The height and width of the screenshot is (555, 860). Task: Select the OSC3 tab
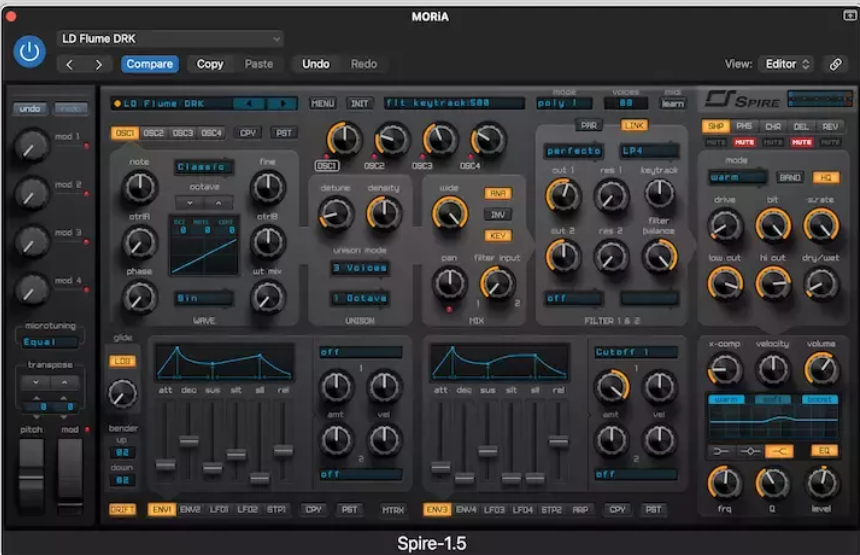[x=183, y=133]
